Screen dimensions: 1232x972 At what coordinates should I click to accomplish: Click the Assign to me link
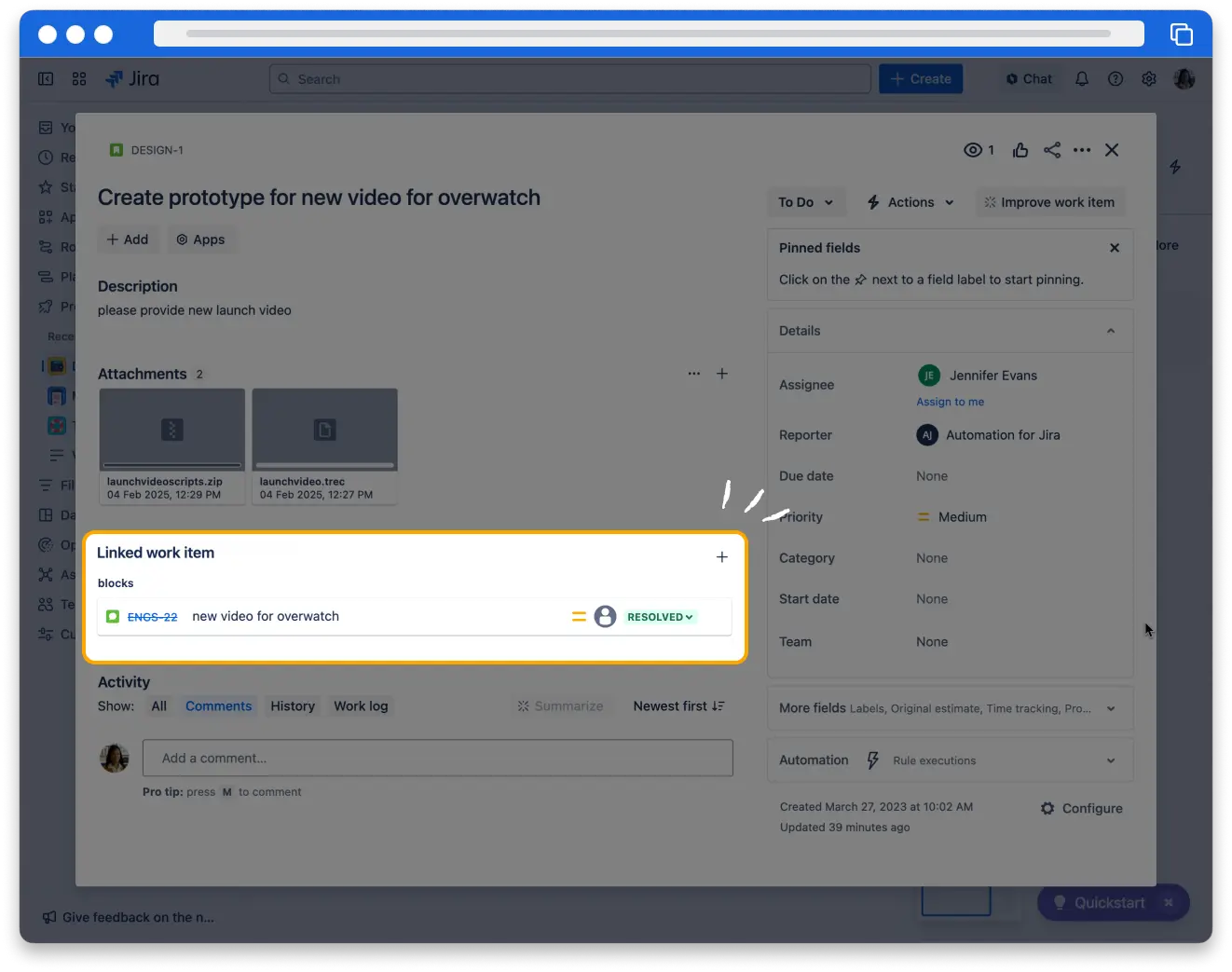[950, 402]
